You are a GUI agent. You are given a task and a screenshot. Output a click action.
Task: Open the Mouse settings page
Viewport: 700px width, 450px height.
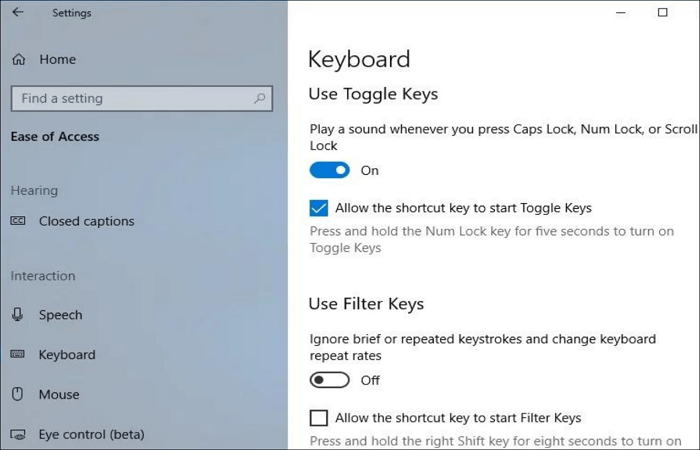click(59, 395)
